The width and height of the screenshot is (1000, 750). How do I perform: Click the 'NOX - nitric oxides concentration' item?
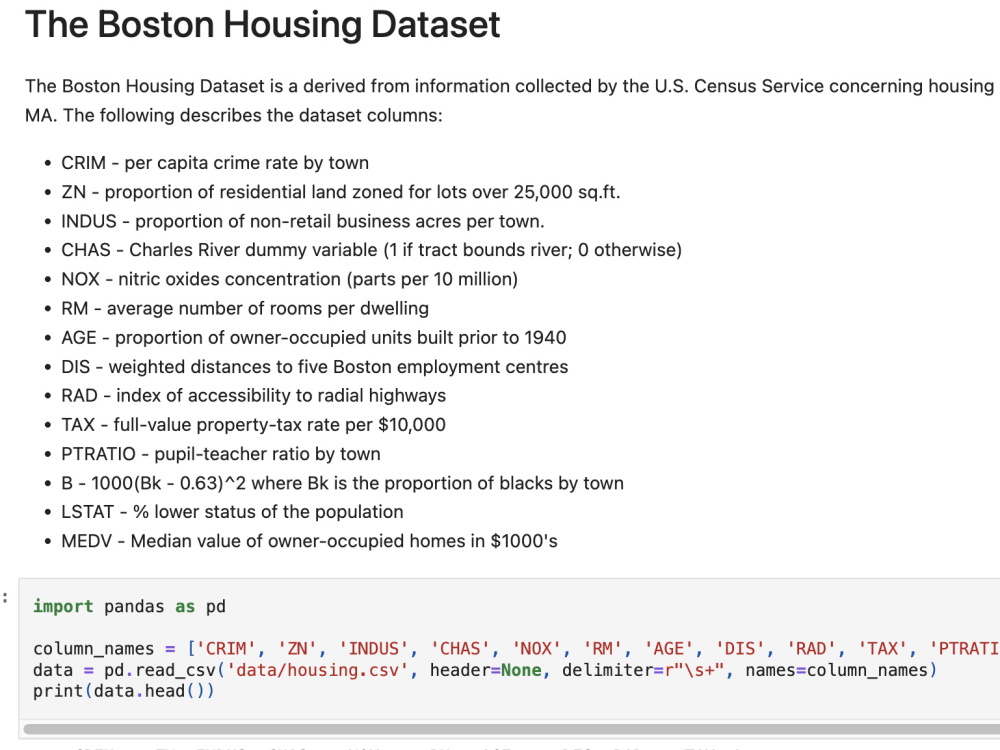coord(290,279)
